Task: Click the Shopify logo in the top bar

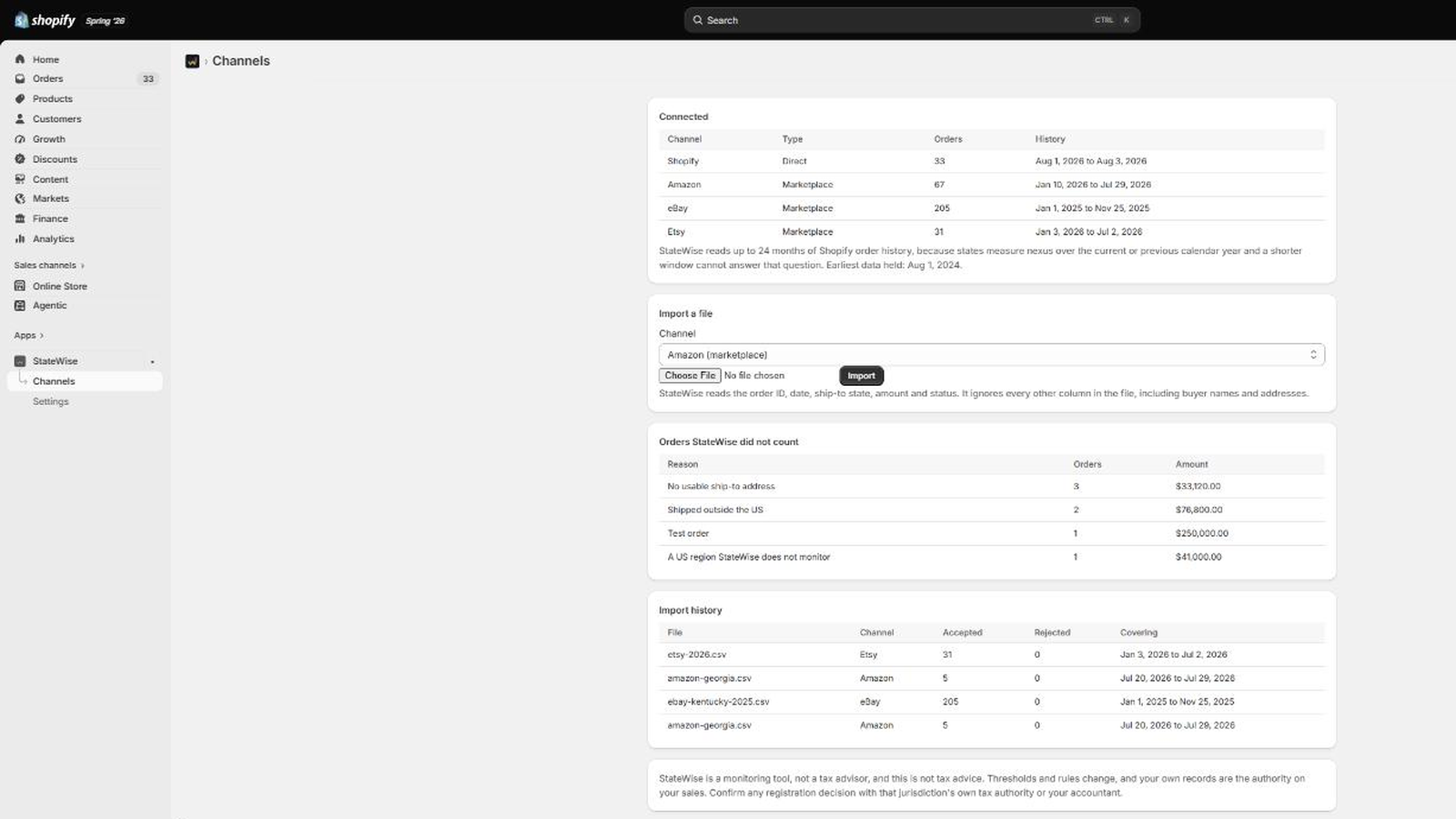Action: [45, 20]
